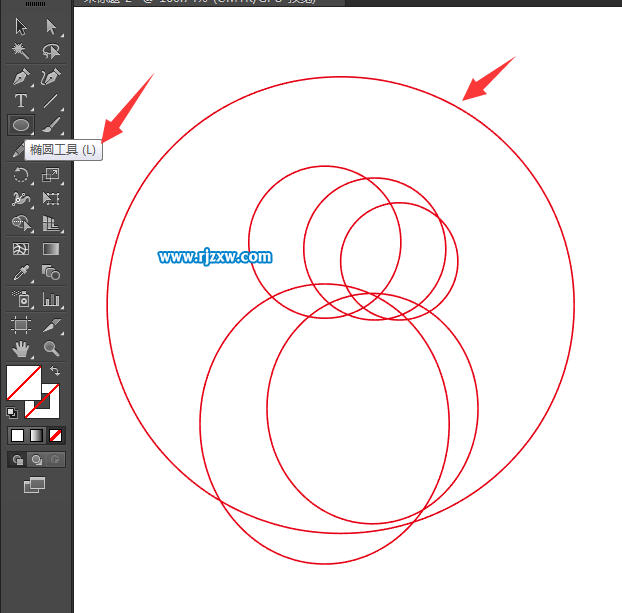Select the Scale tool
Image resolution: width=622 pixels, height=613 pixels.
pos(51,175)
